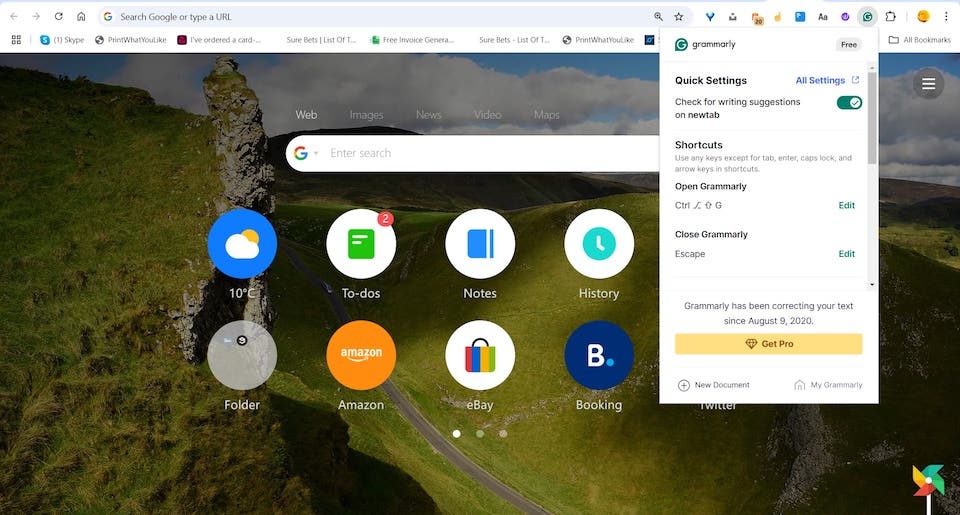Image resolution: width=960 pixels, height=515 pixels.
Task: Open the To-dos shortcut tile
Action: pyautogui.click(x=361, y=244)
